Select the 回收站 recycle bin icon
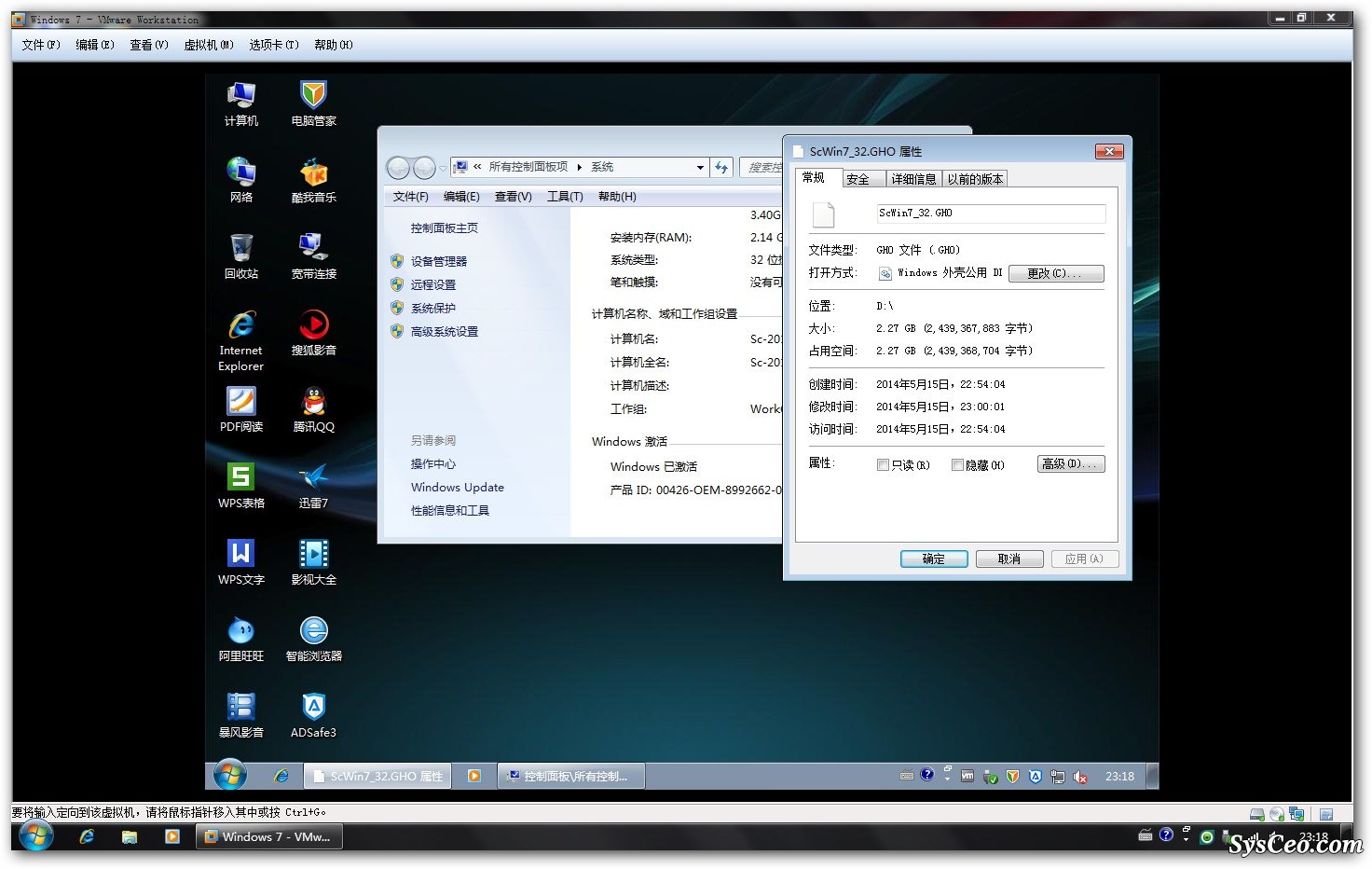Image resolution: width=1372 pixels, height=869 pixels. (x=241, y=256)
